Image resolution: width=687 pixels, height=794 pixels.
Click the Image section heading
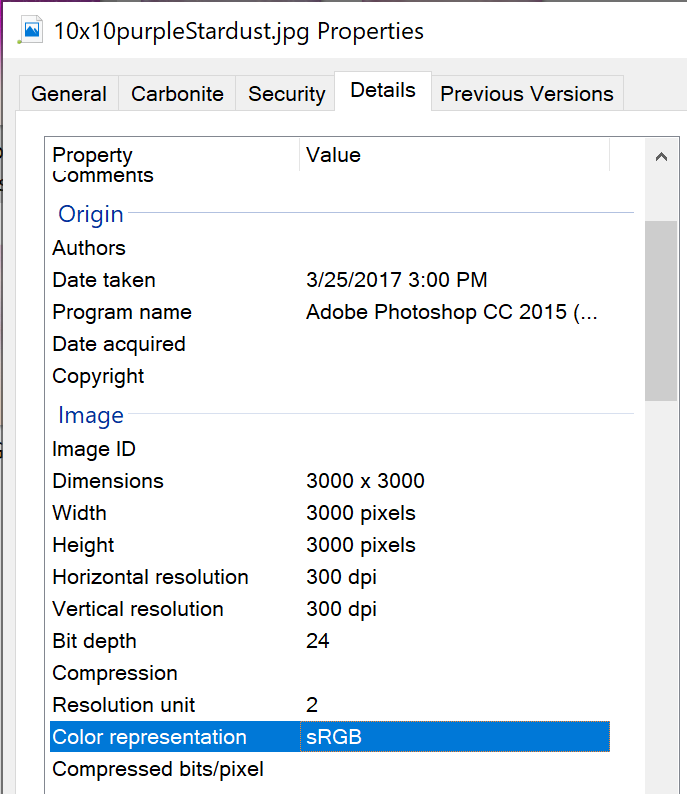pyautogui.click(x=91, y=415)
